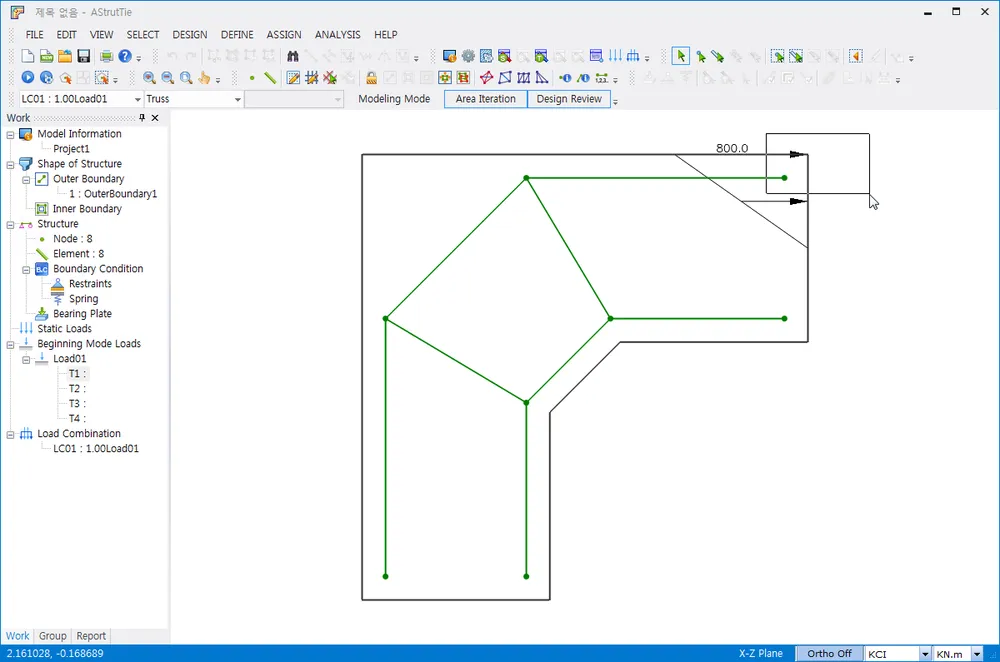Click the binoculars find icon

coord(293,57)
